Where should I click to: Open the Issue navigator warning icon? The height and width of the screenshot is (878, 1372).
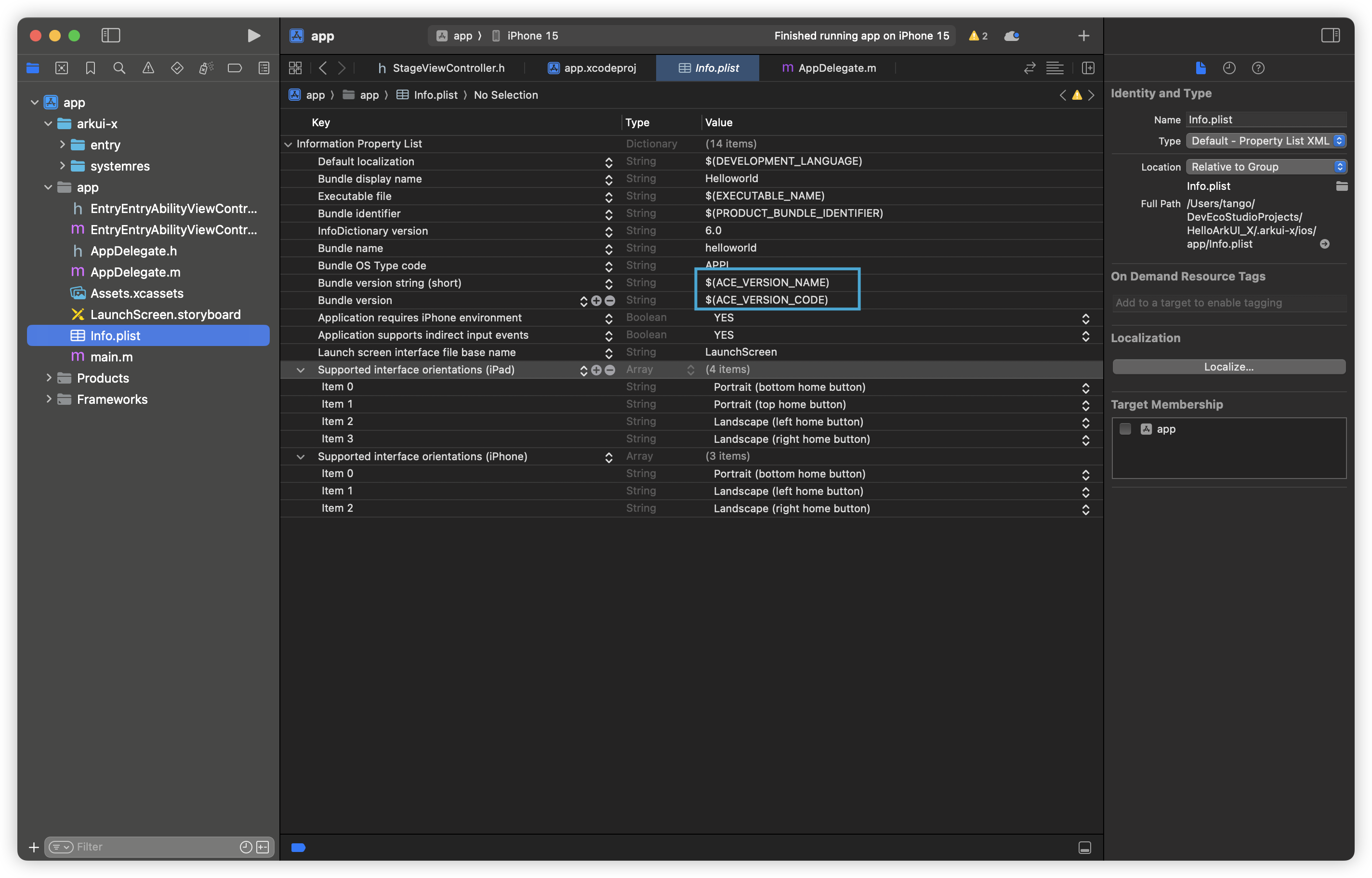tap(148, 68)
